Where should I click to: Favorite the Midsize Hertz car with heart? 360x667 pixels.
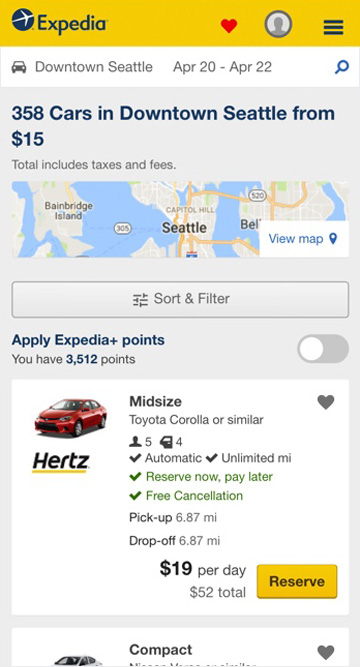[326, 402]
